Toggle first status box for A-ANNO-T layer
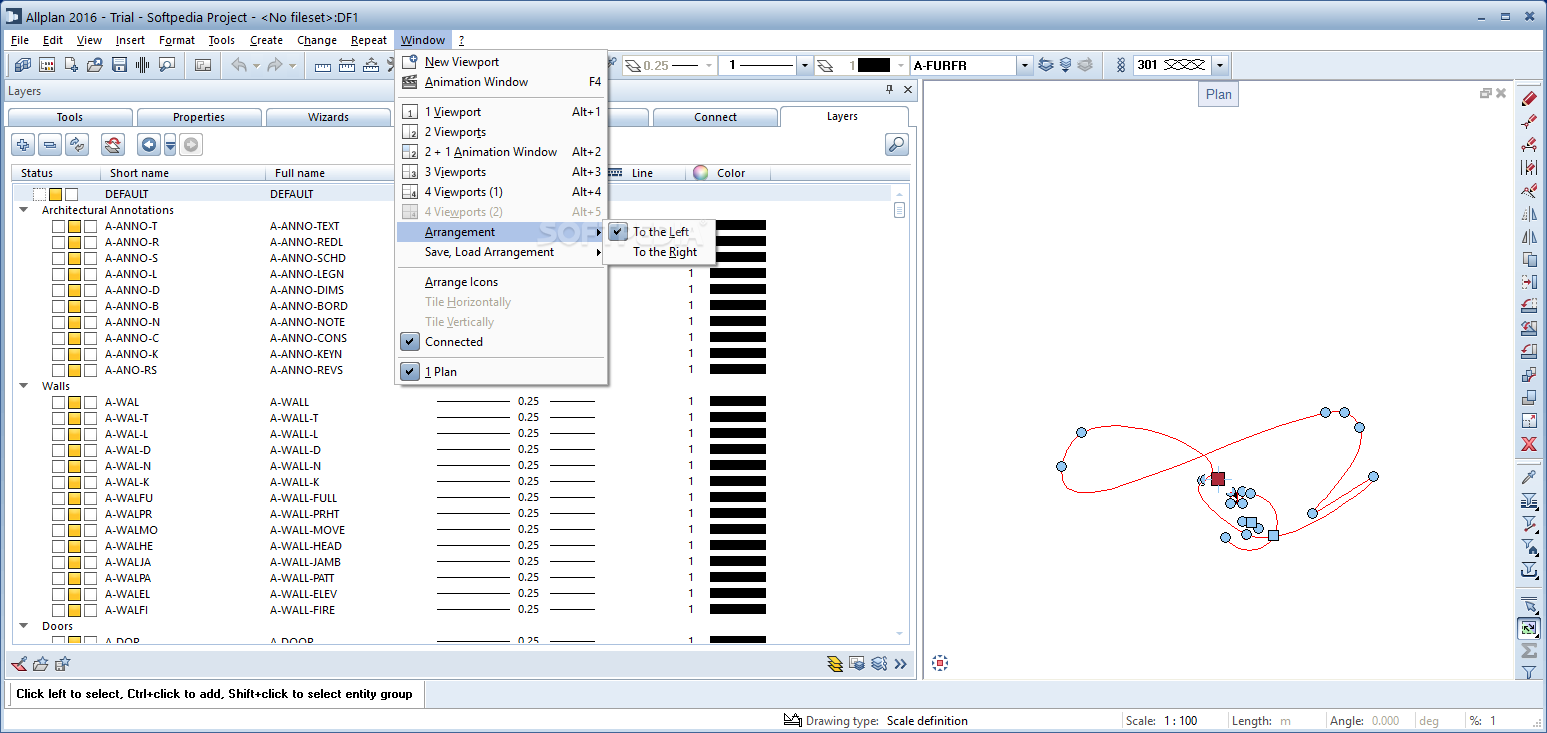 pyautogui.click(x=59, y=226)
